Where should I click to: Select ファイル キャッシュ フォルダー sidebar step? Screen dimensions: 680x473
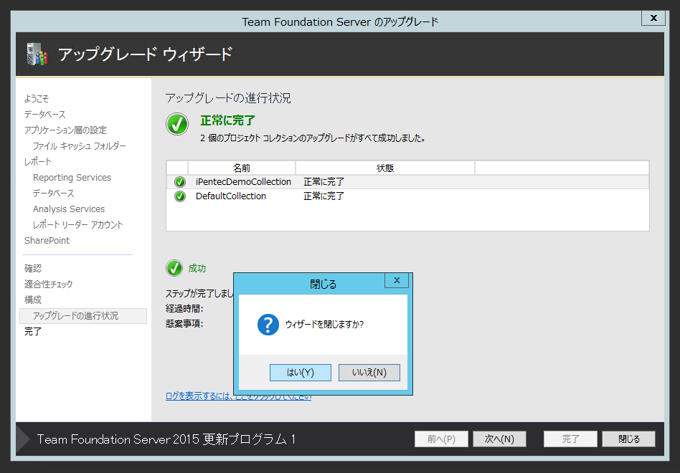(79, 146)
